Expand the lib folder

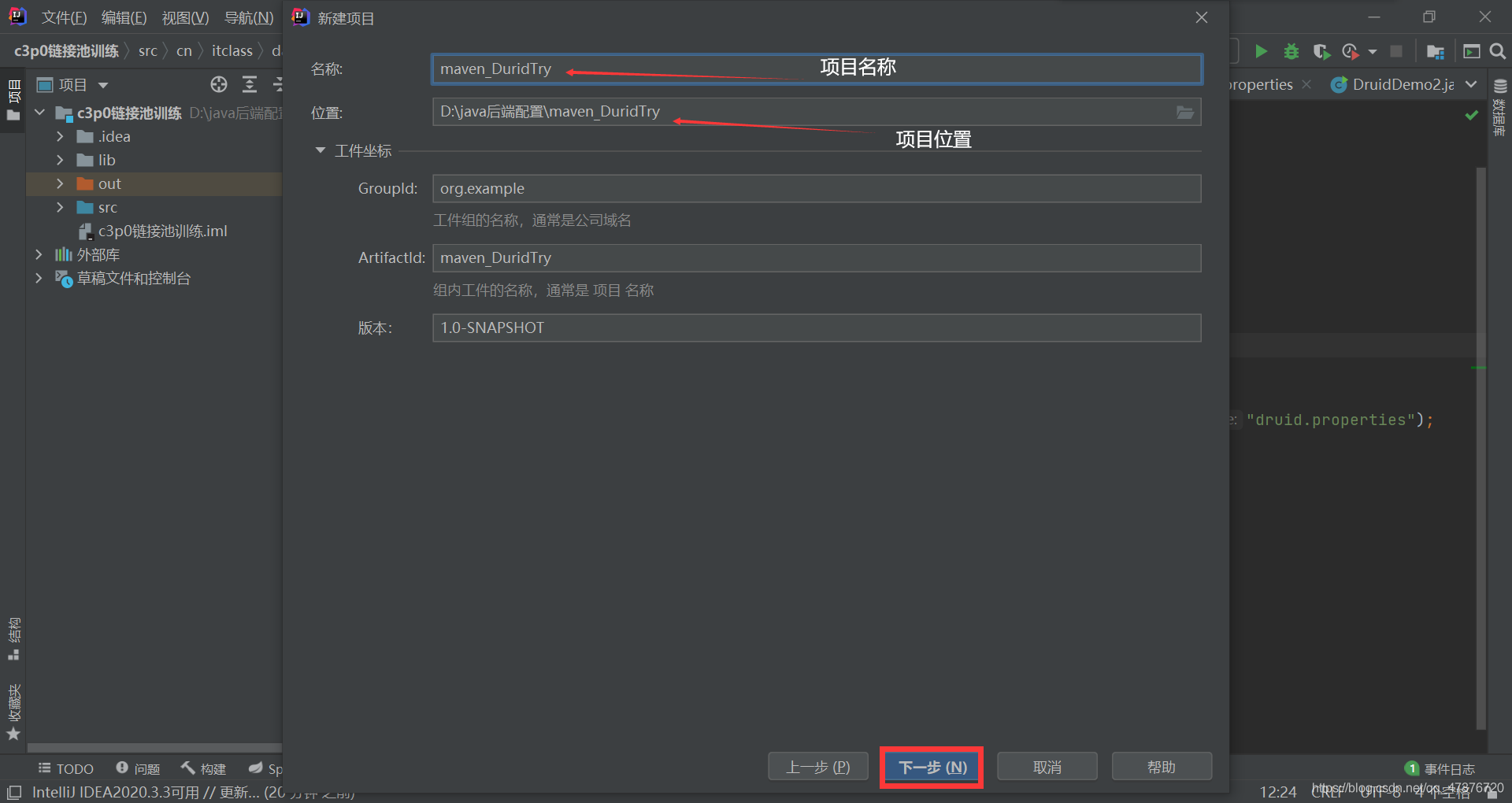(60, 160)
